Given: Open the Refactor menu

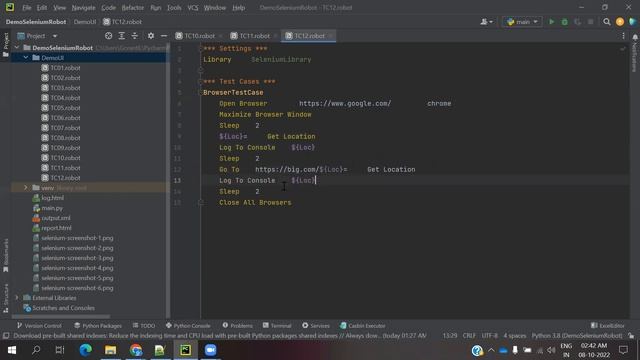Looking at the screenshot, I should point(133,8).
